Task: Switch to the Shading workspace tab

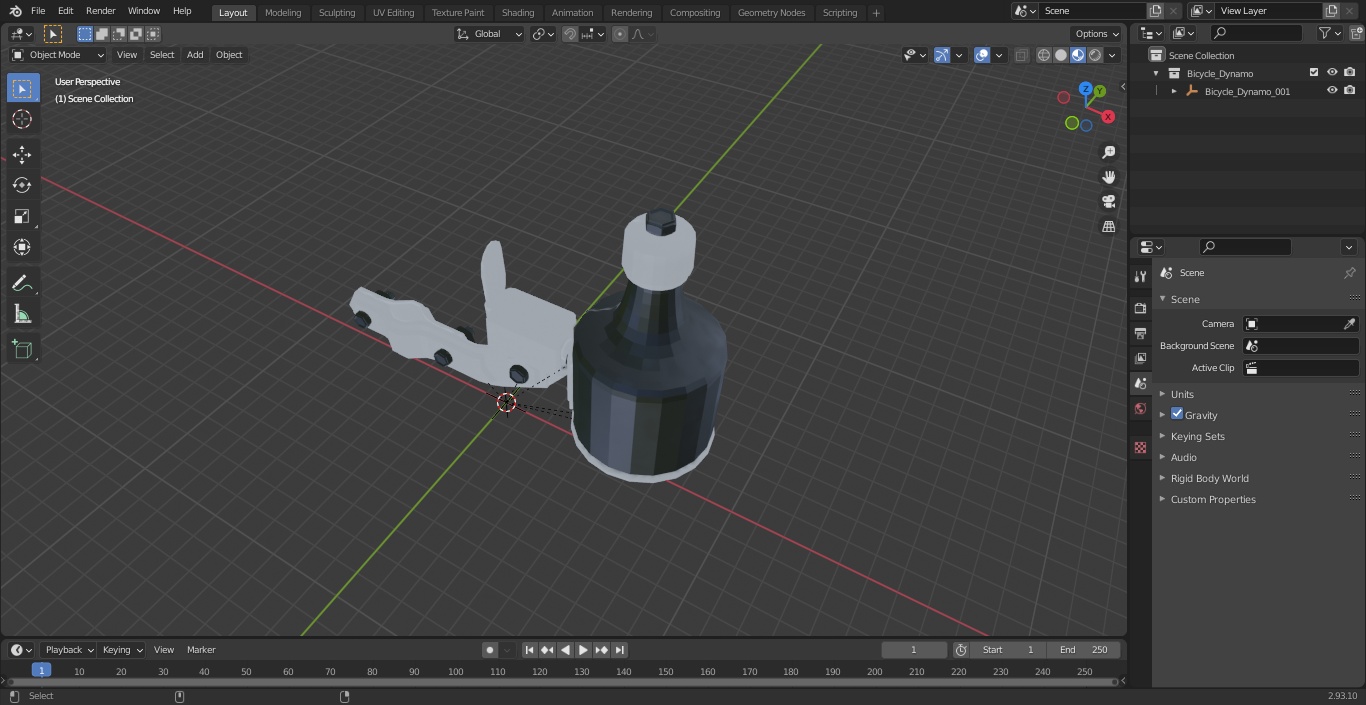Action: pyautogui.click(x=517, y=13)
